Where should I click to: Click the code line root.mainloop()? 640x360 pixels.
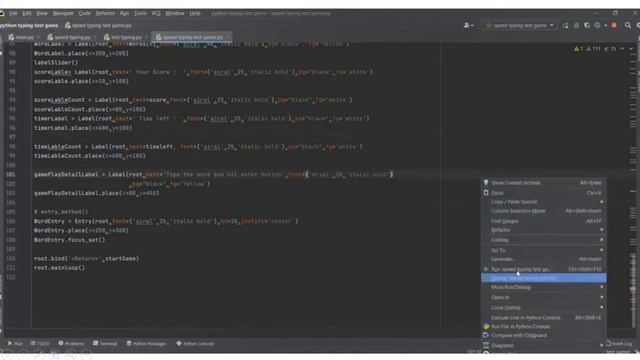pos(59,268)
